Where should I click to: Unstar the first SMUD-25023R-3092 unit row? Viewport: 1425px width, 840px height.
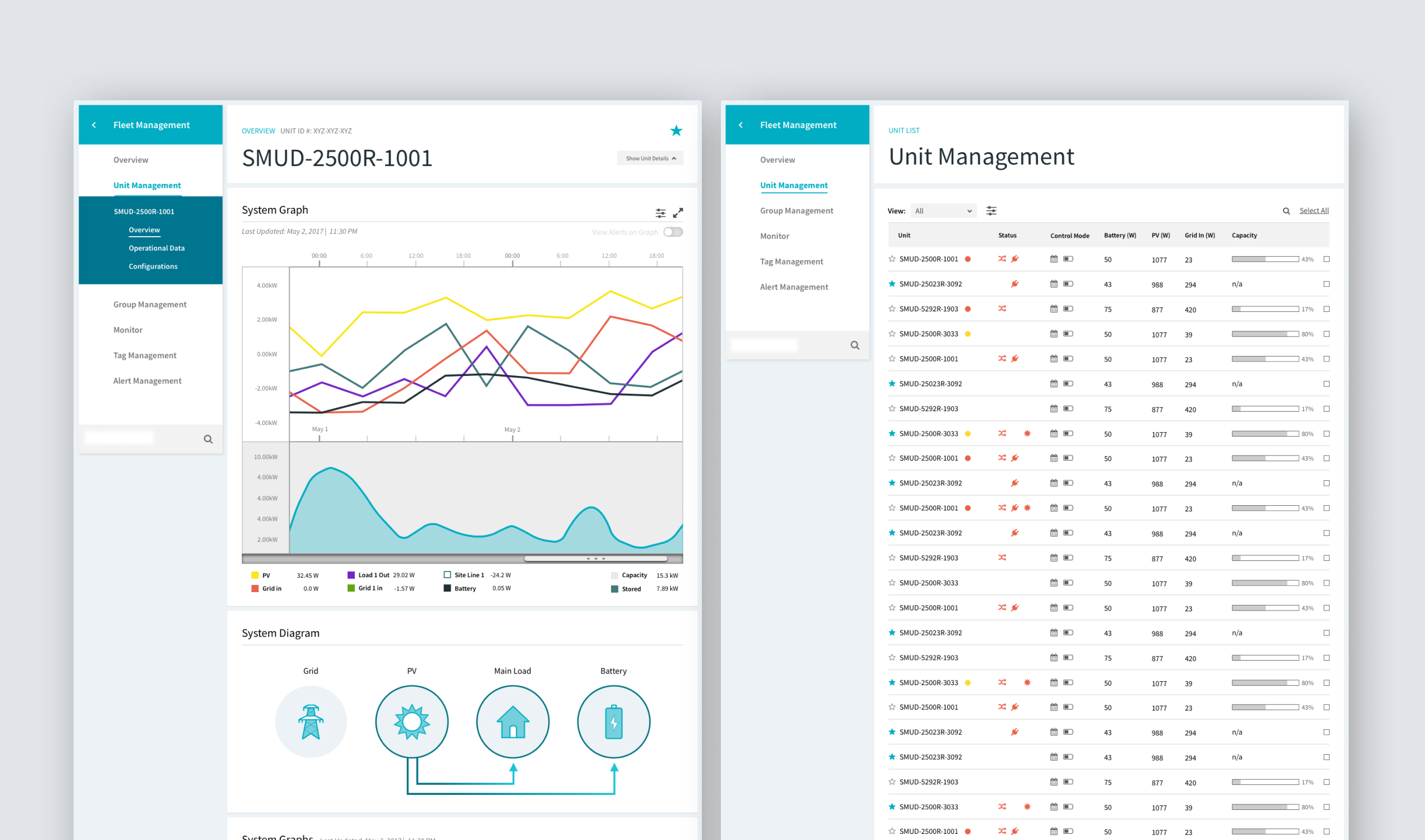pyautogui.click(x=892, y=284)
